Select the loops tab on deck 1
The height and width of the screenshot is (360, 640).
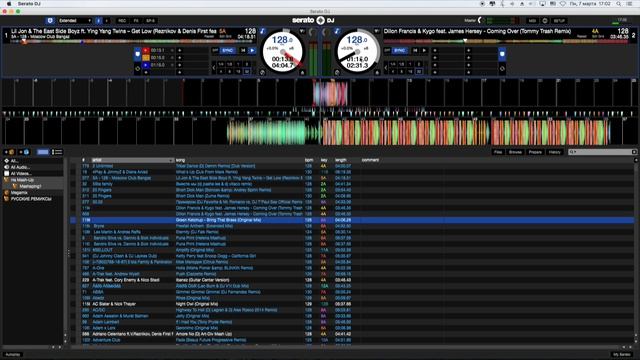137,69
